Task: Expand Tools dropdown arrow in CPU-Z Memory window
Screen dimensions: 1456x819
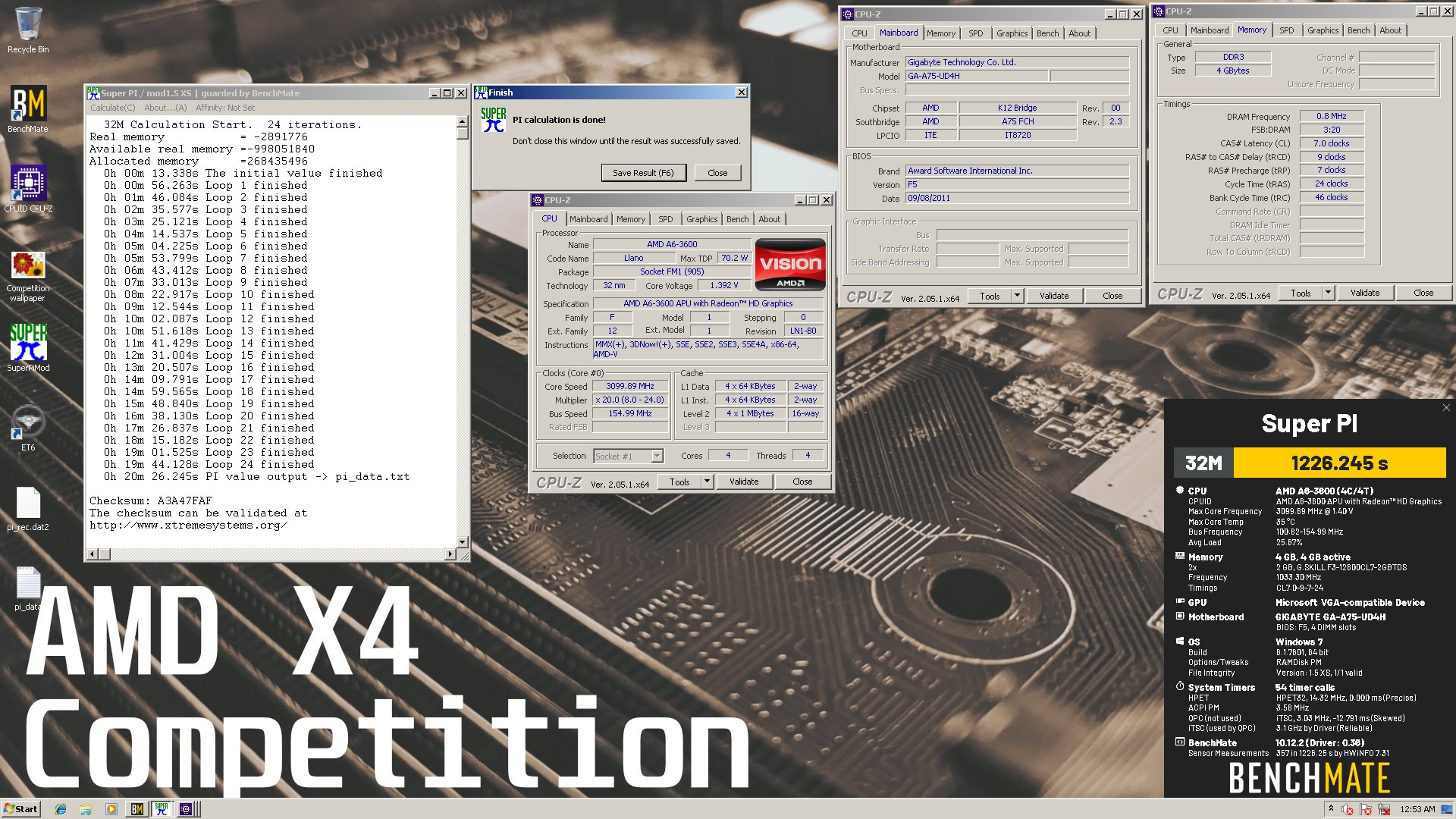Action: [1328, 293]
